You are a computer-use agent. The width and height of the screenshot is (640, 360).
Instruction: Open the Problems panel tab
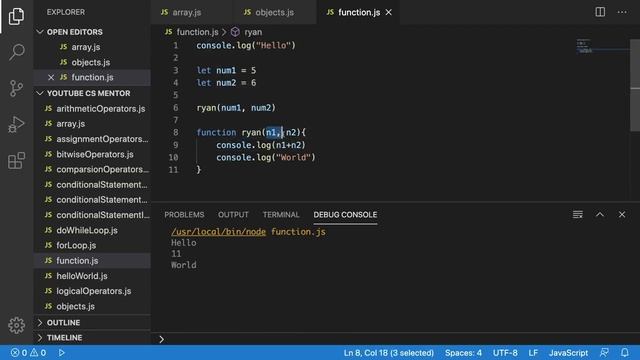184,215
